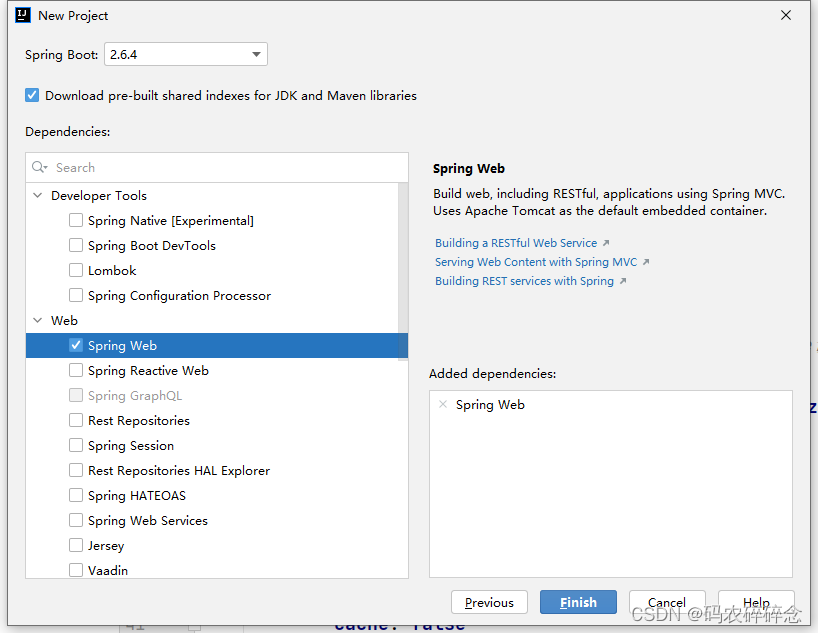
Task: Uncheck the Spring Web checkbox
Action: point(76,345)
